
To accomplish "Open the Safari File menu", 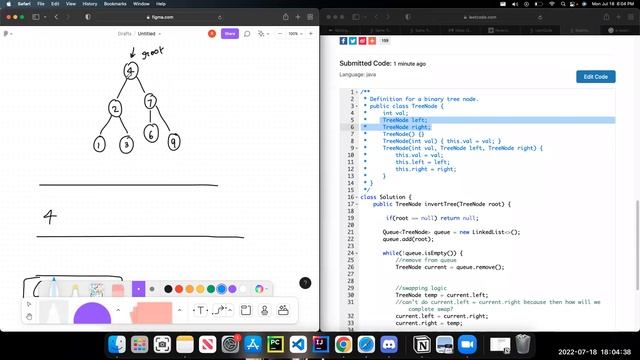I will (x=41, y=4).
